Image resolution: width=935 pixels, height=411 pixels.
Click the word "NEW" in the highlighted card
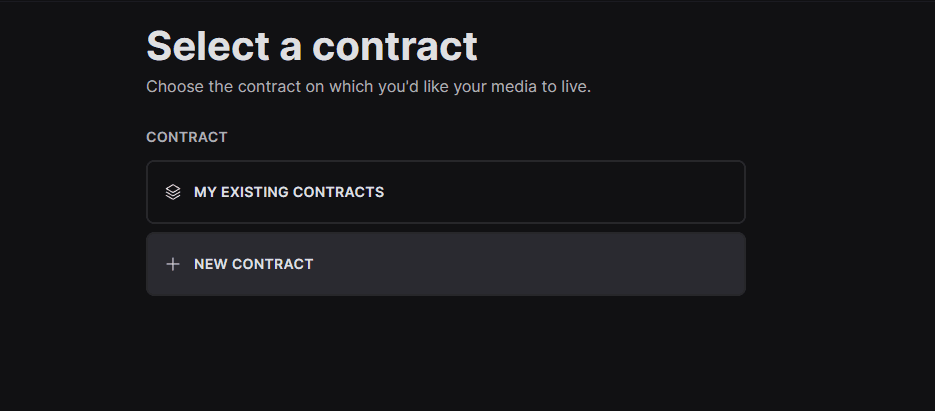(x=211, y=264)
